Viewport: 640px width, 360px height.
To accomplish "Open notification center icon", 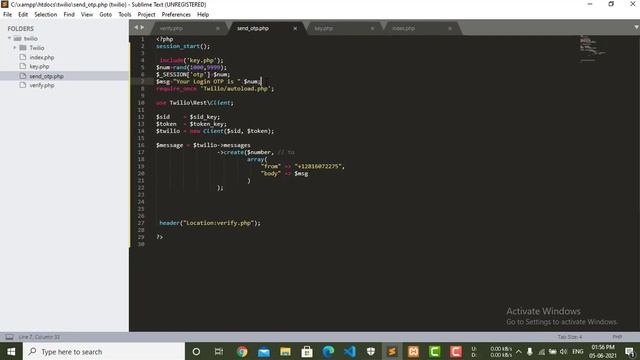I will coord(629,351).
